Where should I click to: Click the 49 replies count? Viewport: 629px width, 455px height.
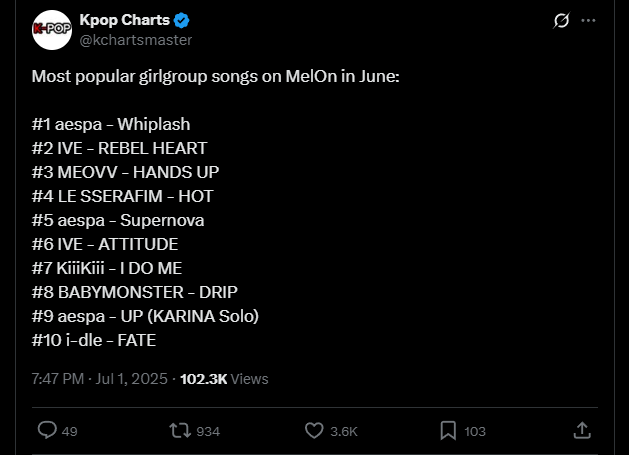click(69, 431)
